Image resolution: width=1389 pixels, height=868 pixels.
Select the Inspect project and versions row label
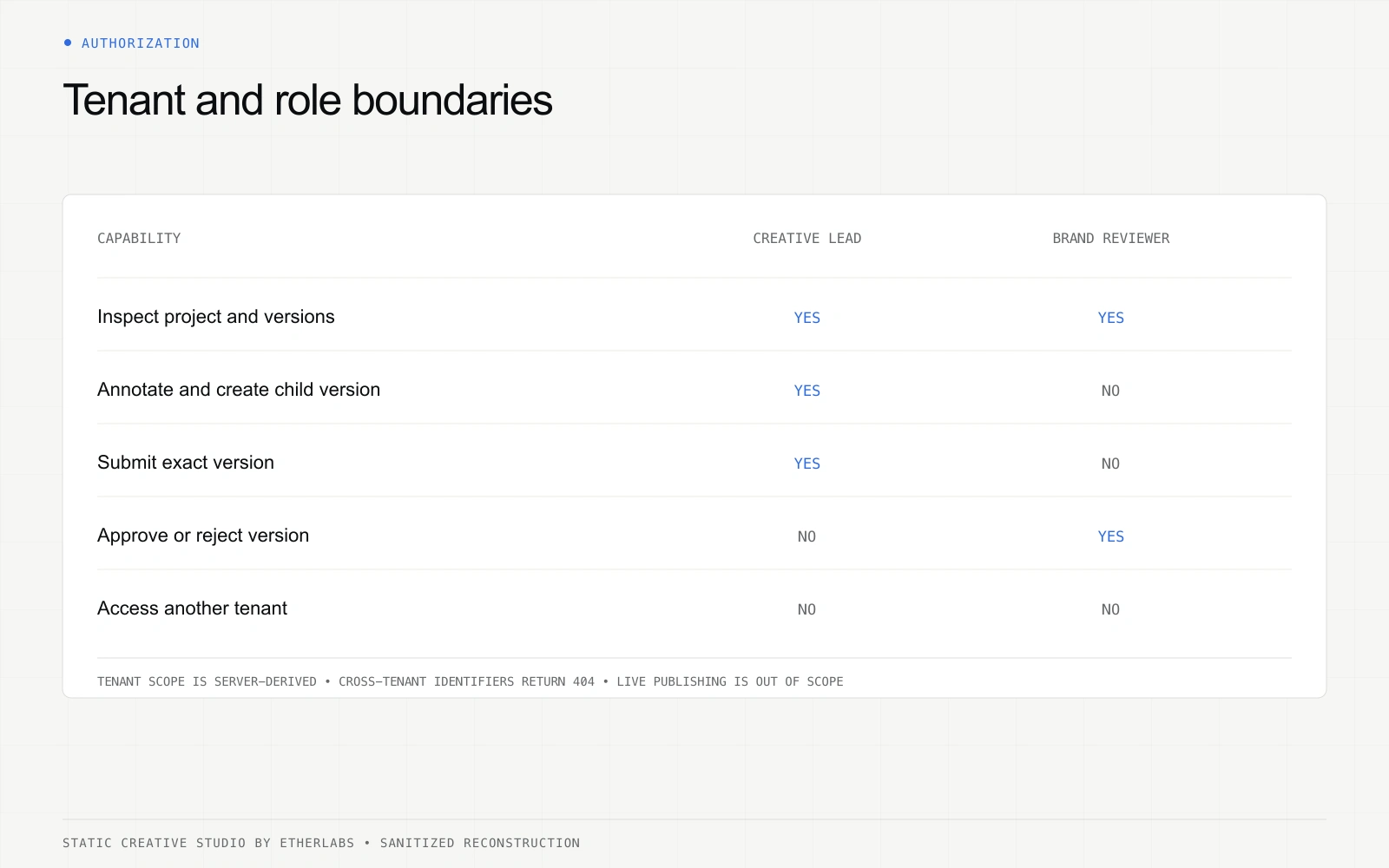pyautogui.click(x=215, y=317)
